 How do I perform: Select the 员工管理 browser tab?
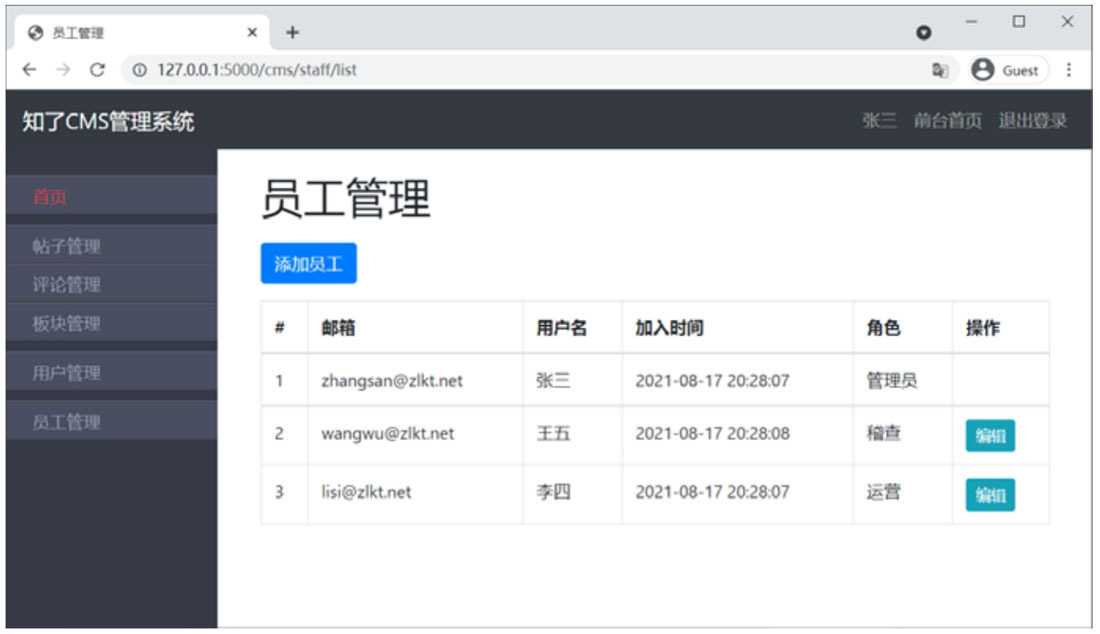pos(140,32)
